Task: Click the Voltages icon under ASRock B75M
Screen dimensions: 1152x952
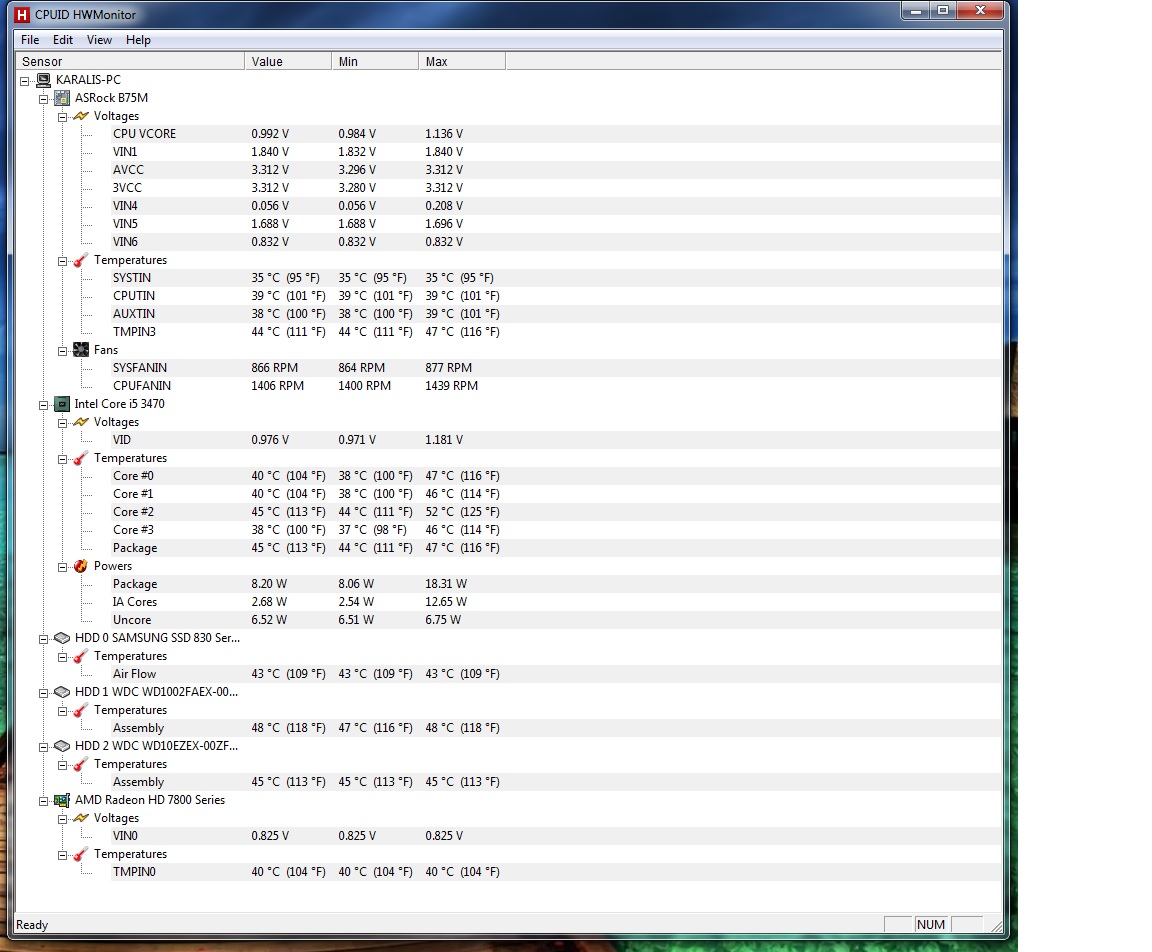Action: (81, 116)
